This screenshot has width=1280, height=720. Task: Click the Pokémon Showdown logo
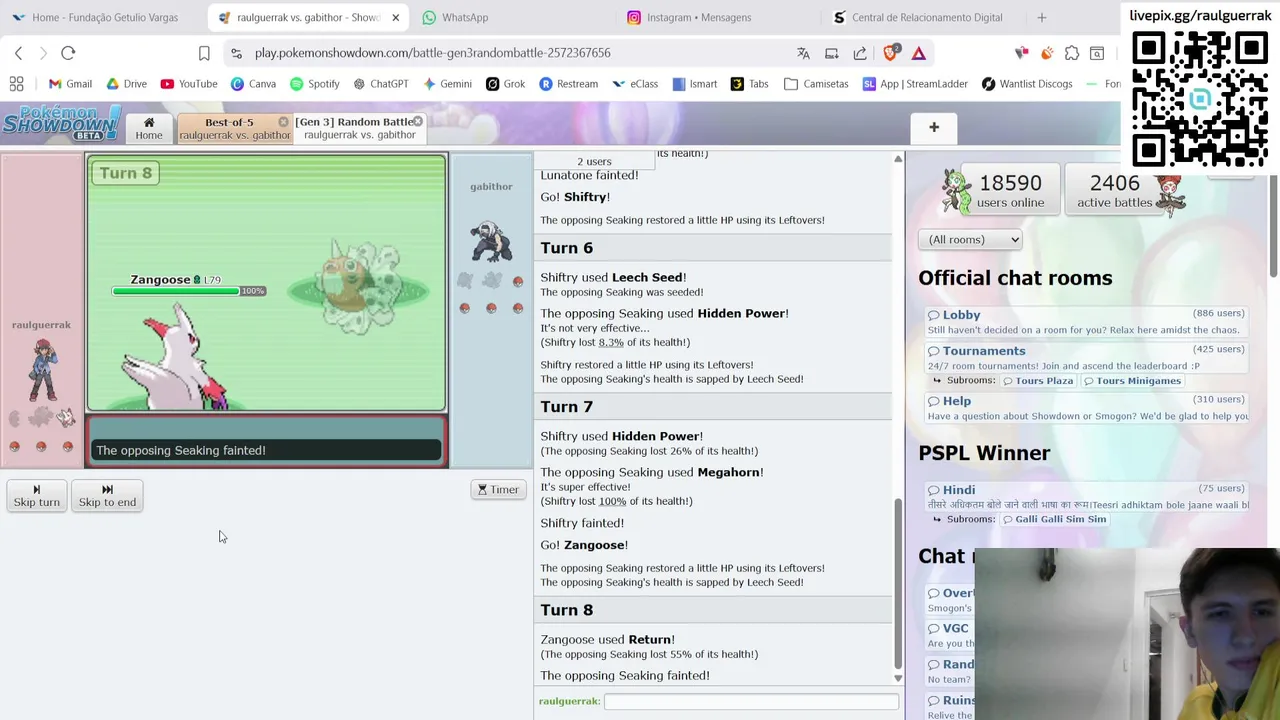(61, 124)
